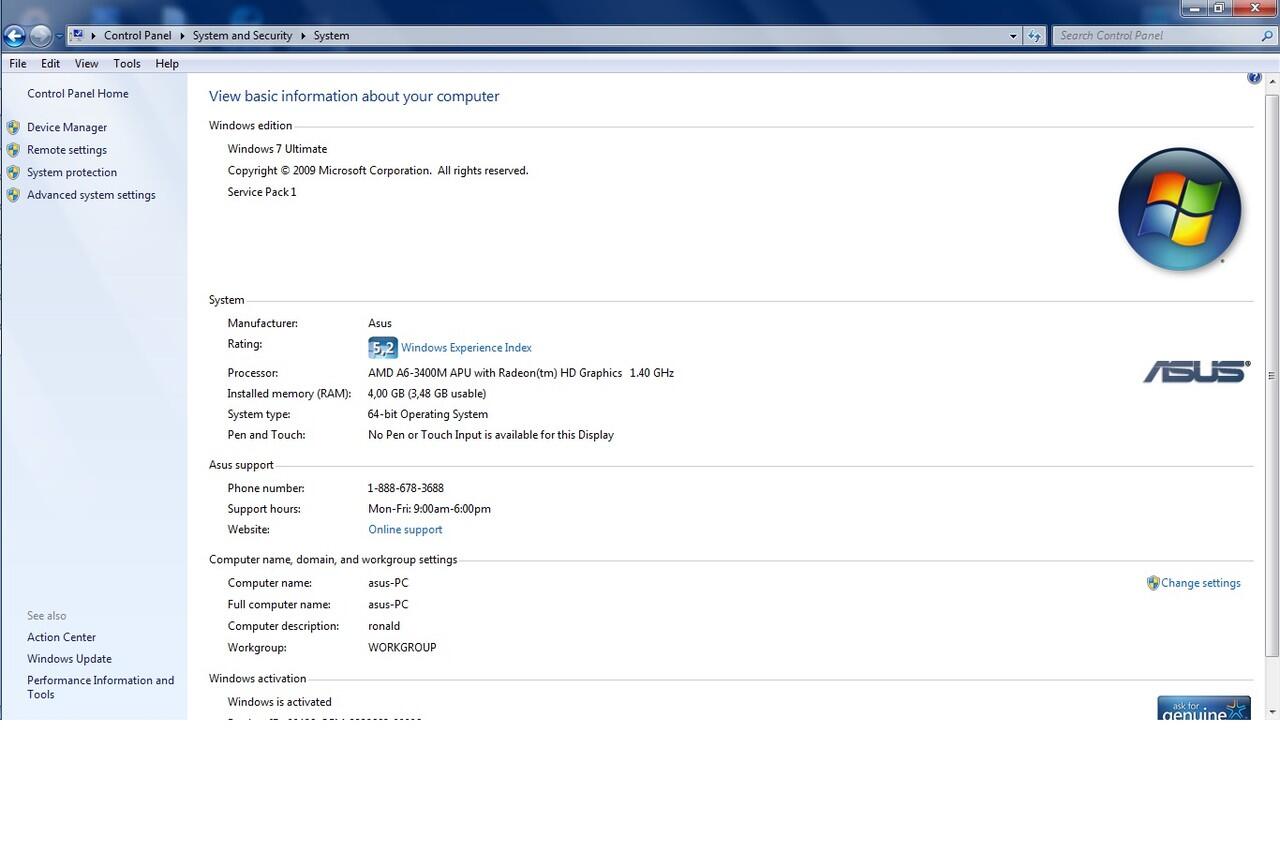Open System protection
This screenshot has height=867, width=1280.
pyautogui.click(x=72, y=172)
